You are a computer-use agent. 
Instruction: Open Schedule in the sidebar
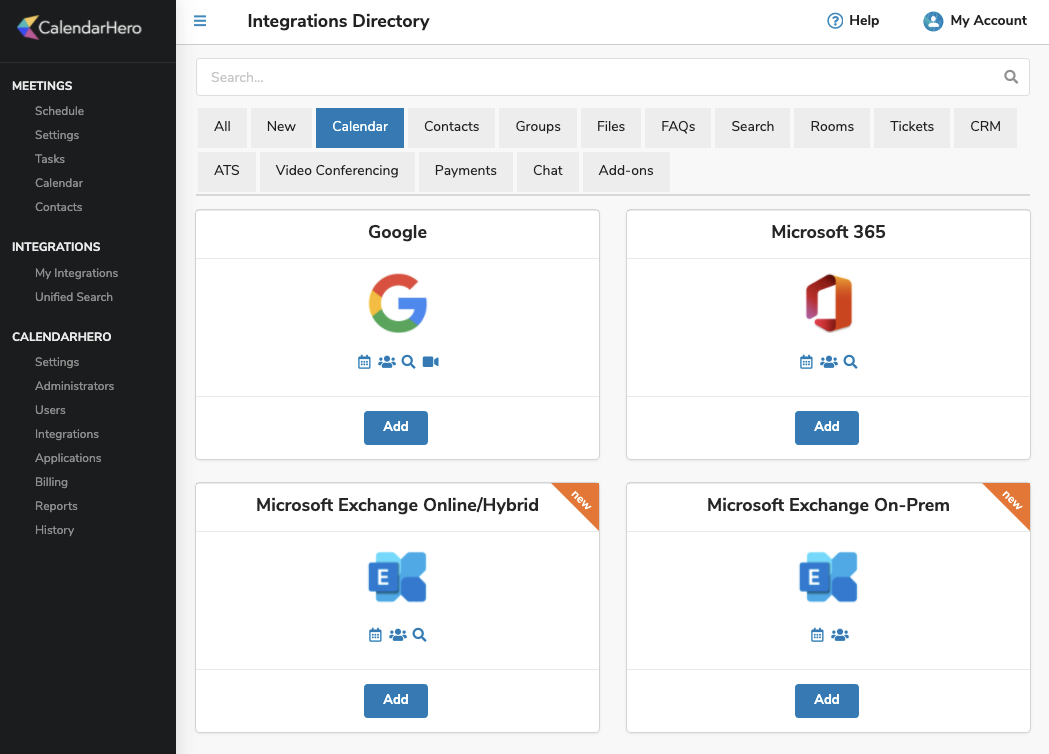[60, 111]
